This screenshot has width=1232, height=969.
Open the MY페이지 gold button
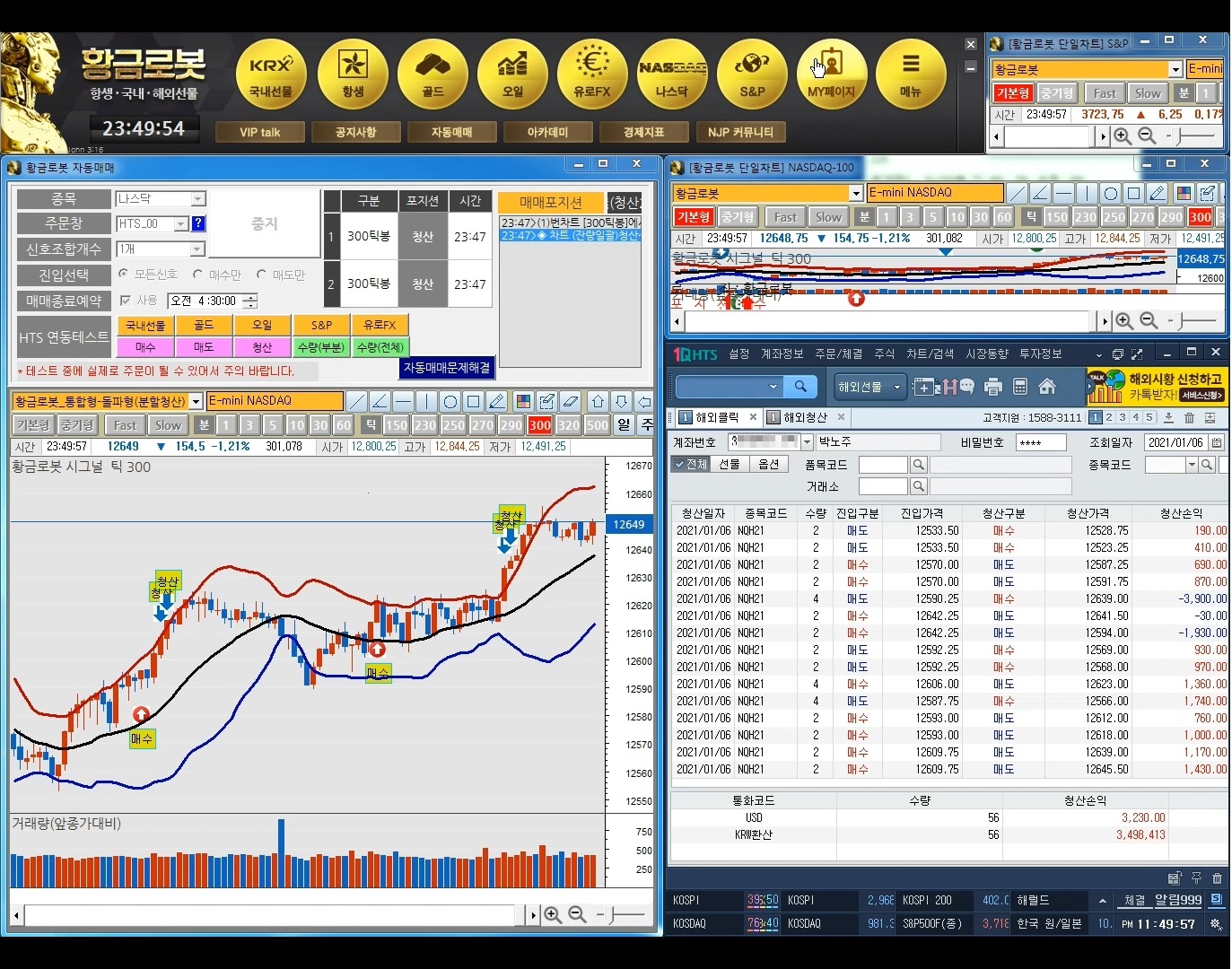coord(832,74)
